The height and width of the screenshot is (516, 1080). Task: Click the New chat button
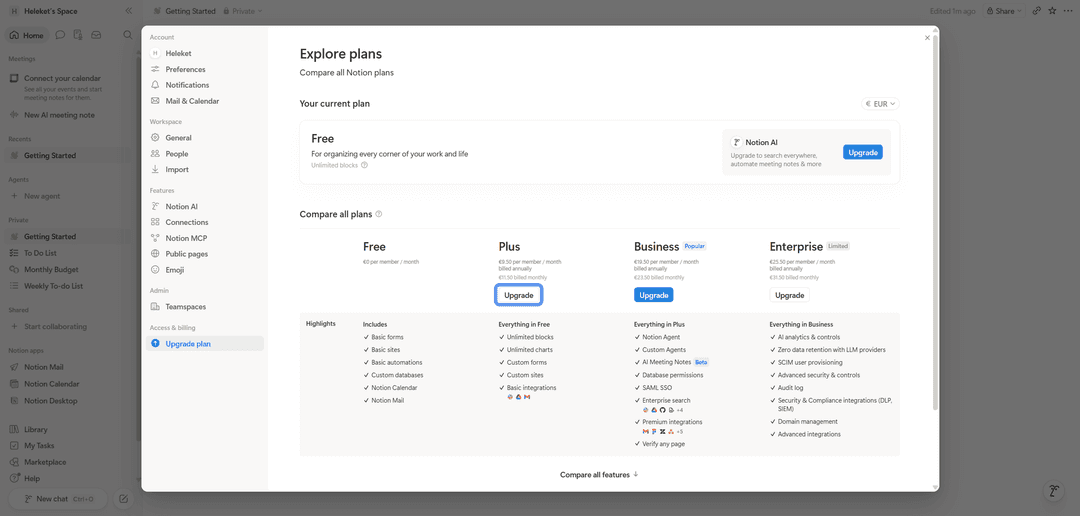(58, 499)
